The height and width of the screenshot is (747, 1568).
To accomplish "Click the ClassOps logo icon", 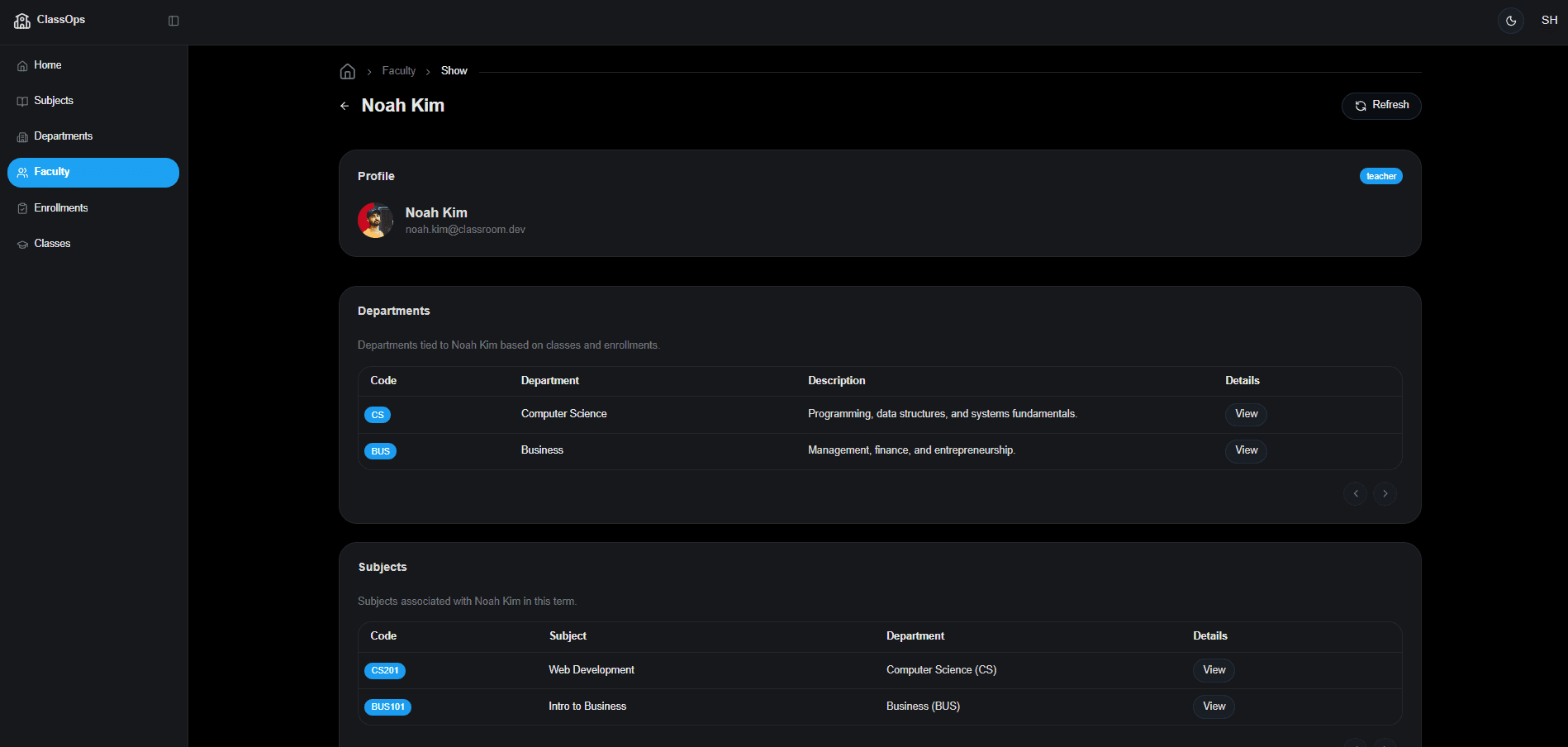I will 22,21.
